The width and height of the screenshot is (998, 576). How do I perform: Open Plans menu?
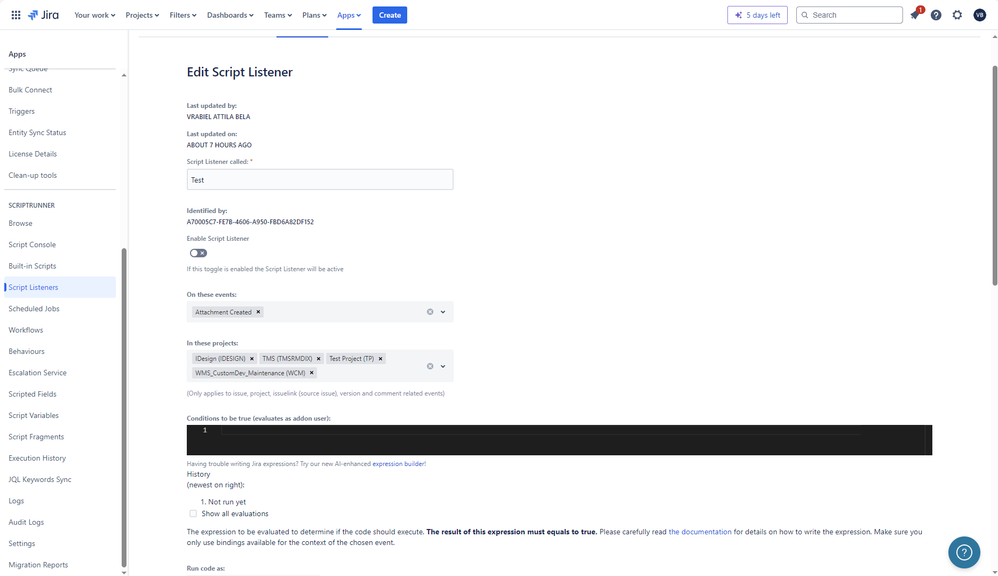[314, 15]
